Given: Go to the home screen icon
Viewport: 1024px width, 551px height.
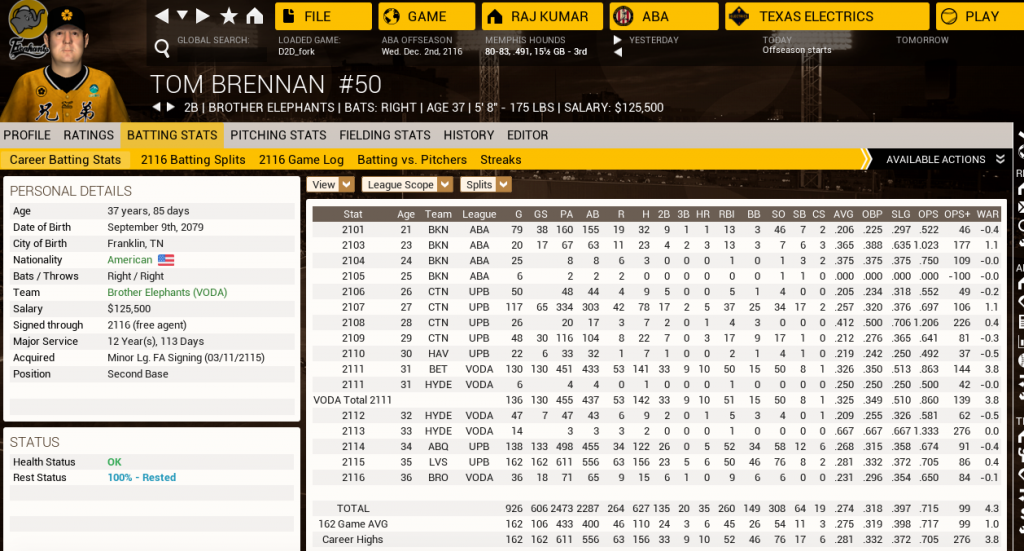Looking at the screenshot, I should (x=255, y=16).
